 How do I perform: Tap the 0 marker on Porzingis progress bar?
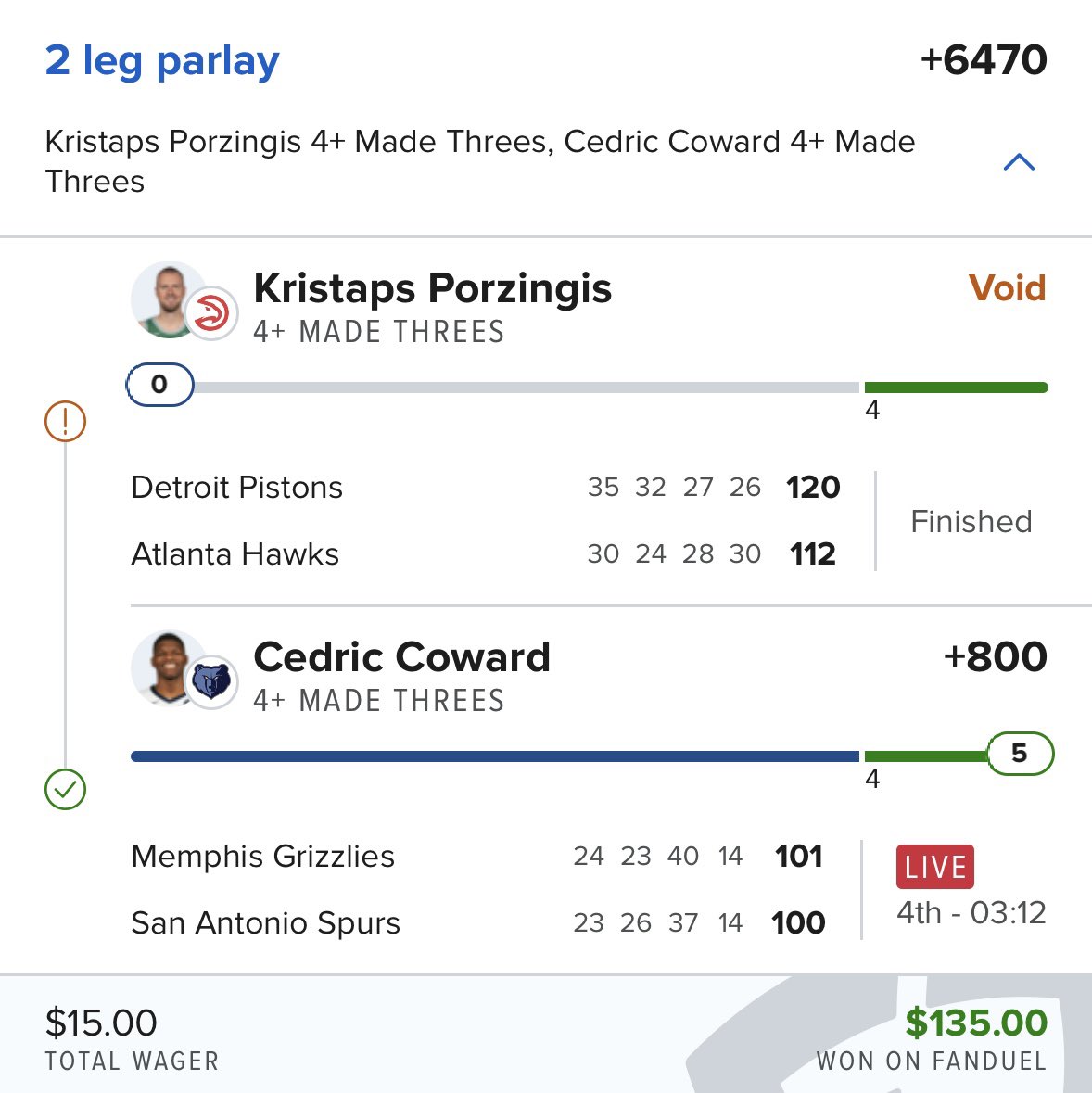(159, 385)
